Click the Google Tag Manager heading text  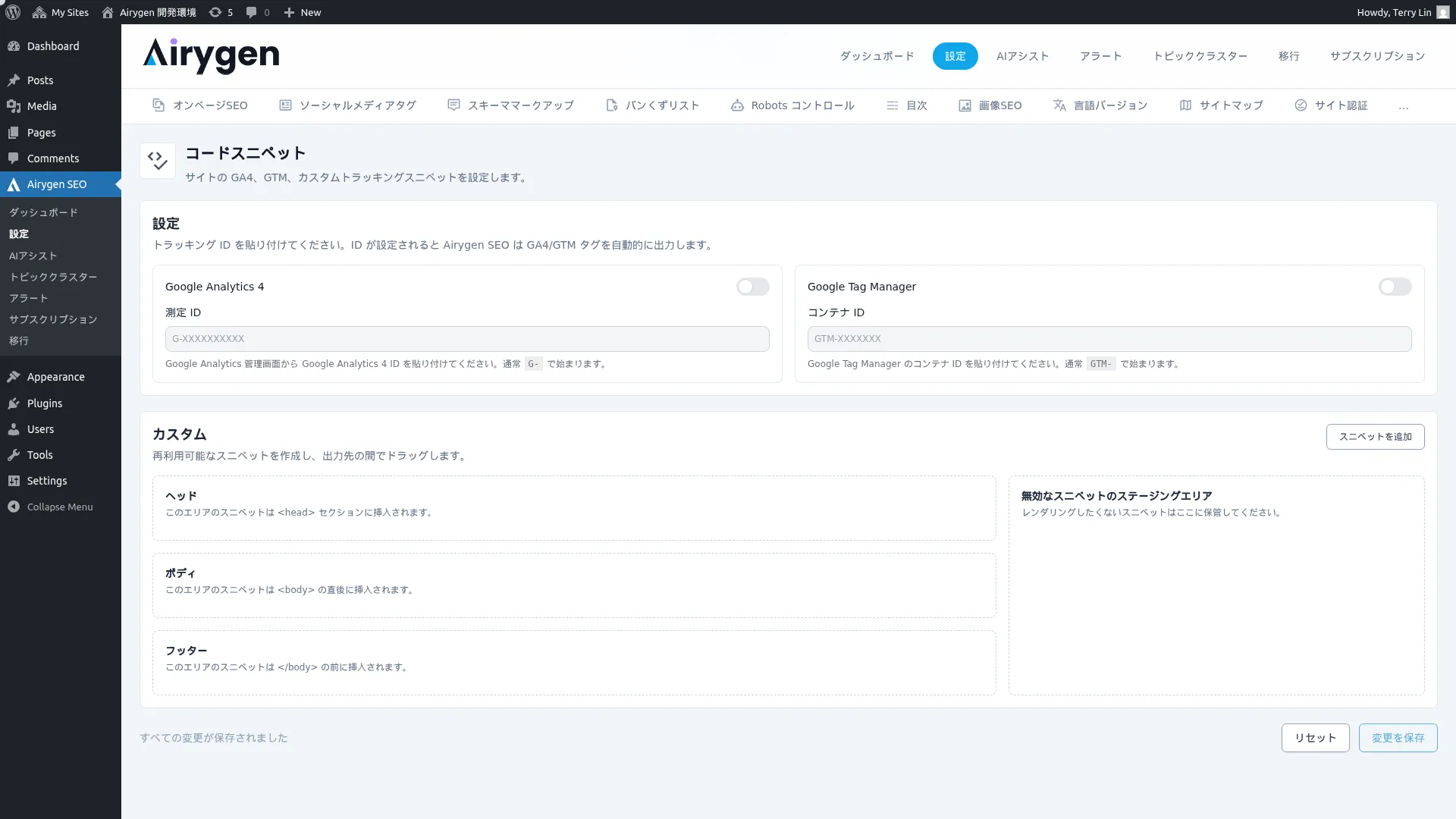click(x=861, y=287)
